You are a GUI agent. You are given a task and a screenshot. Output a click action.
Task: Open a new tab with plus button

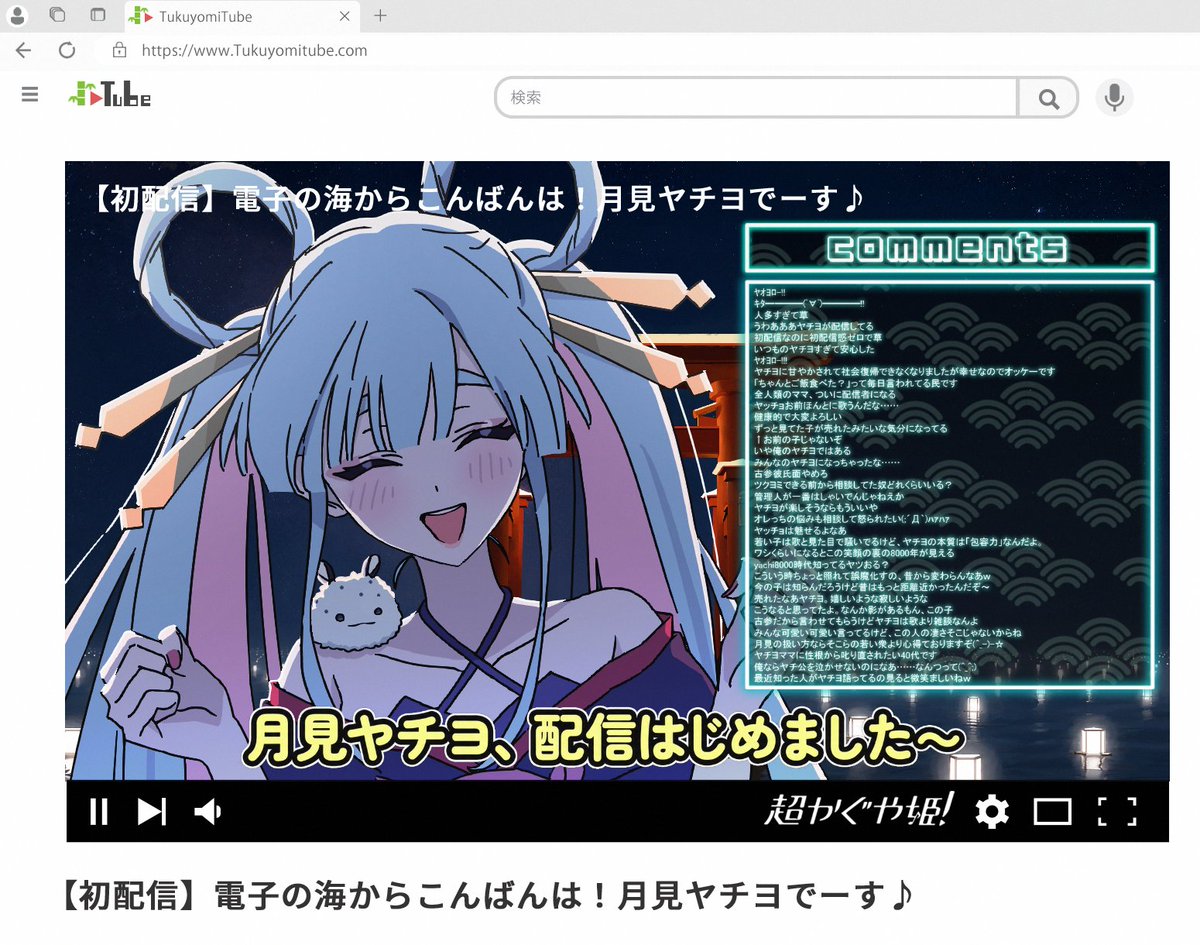[380, 16]
